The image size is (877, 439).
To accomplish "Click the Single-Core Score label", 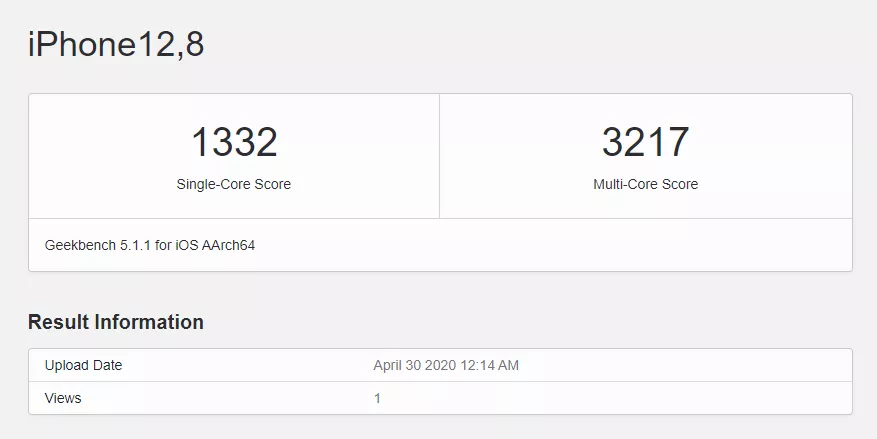I will pyautogui.click(x=234, y=184).
